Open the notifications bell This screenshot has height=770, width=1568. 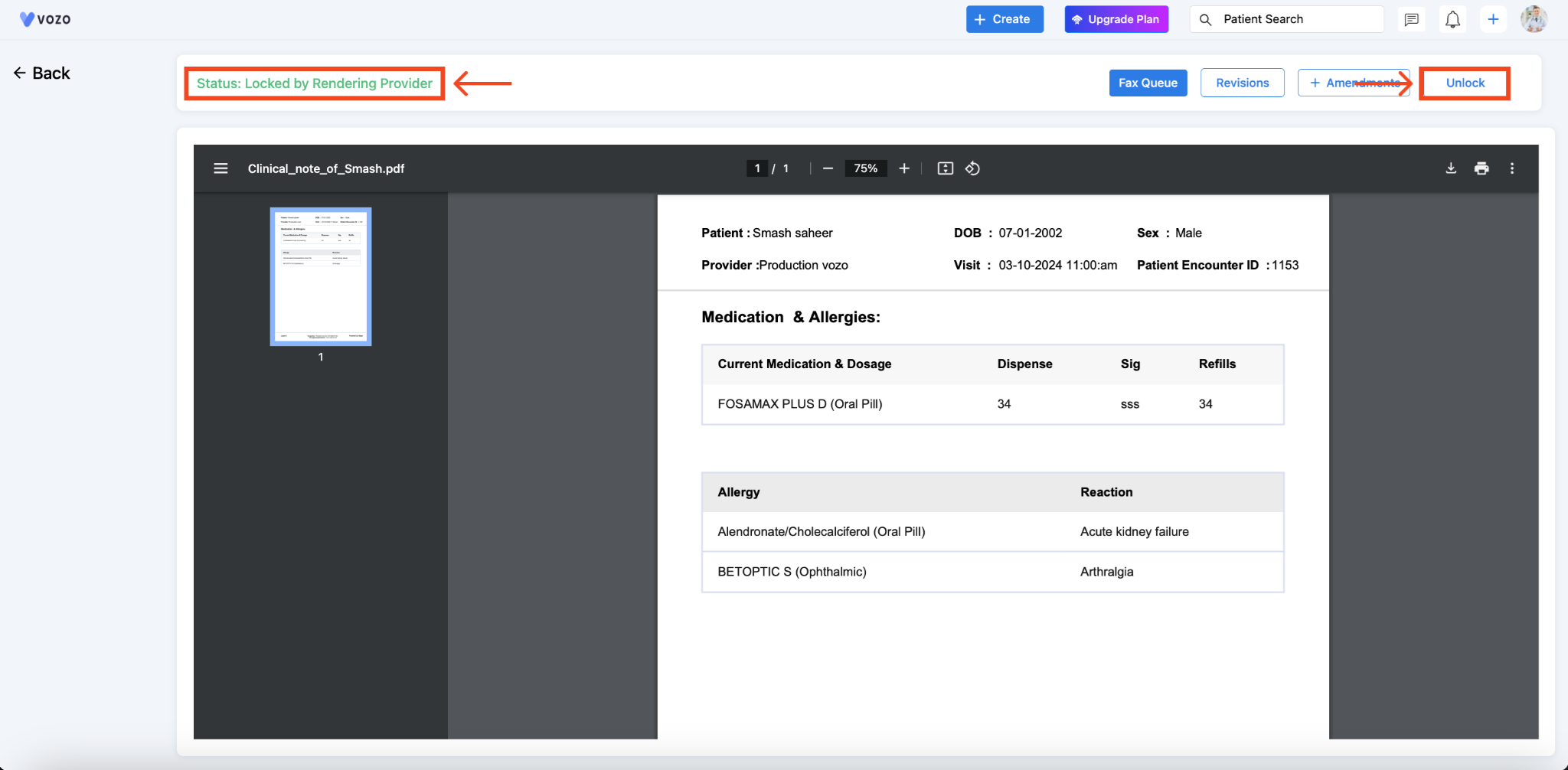click(1452, 19)
